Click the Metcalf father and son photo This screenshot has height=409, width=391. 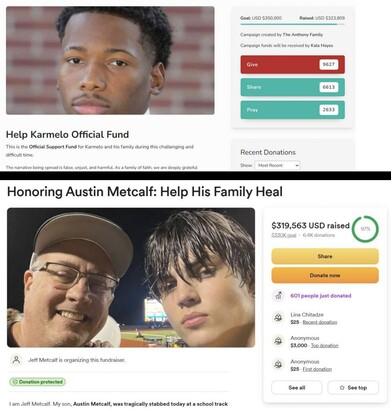coord(131,277)
